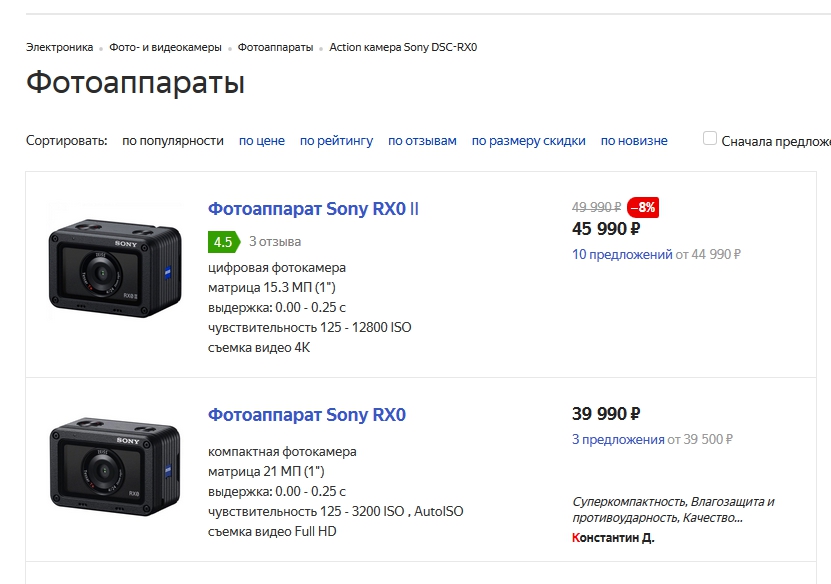Click the red -8% discount badge
The image size is (831, 584).
(643, 208)
